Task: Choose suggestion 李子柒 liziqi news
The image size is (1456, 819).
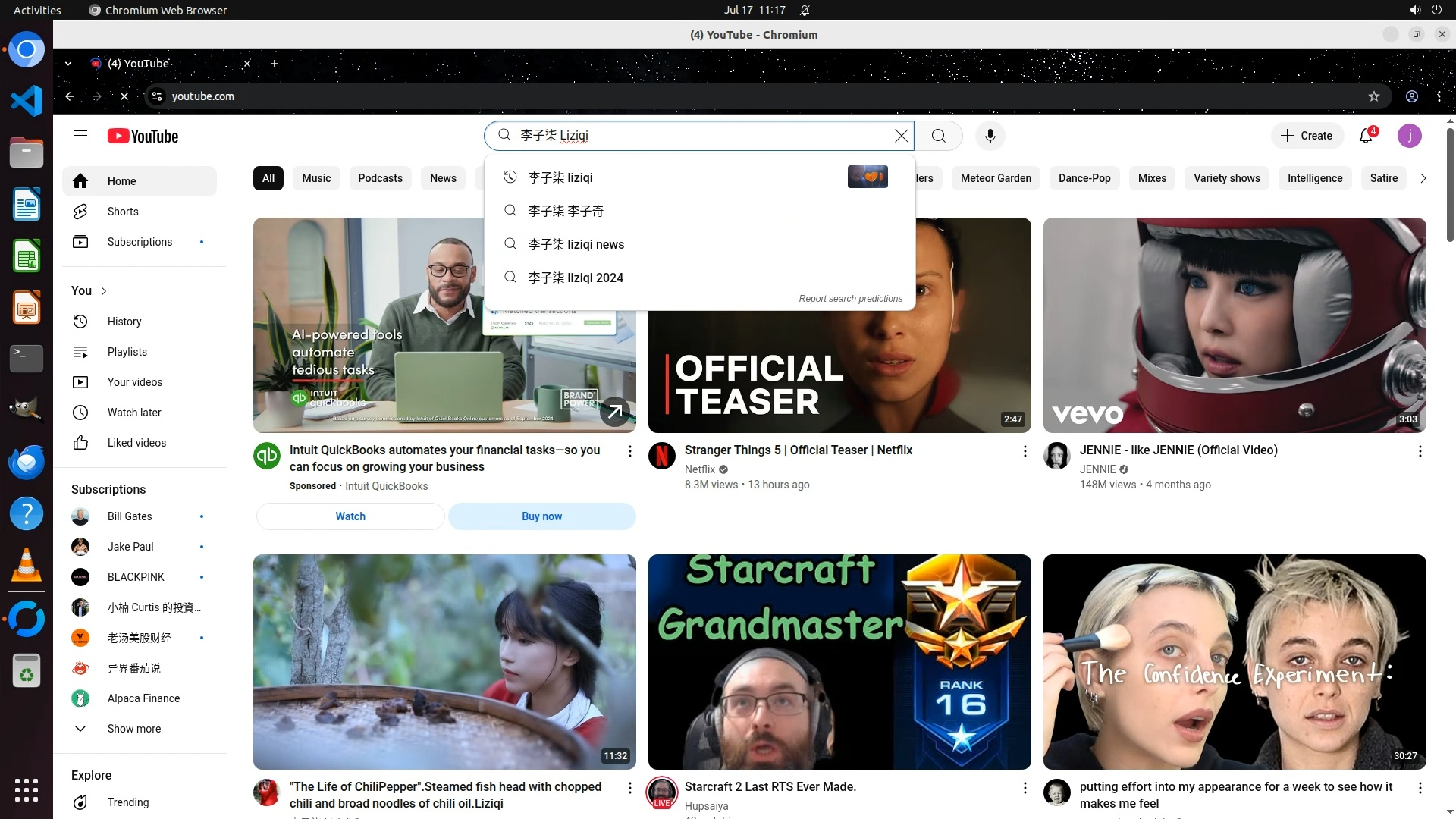Action: pos(576,244)
